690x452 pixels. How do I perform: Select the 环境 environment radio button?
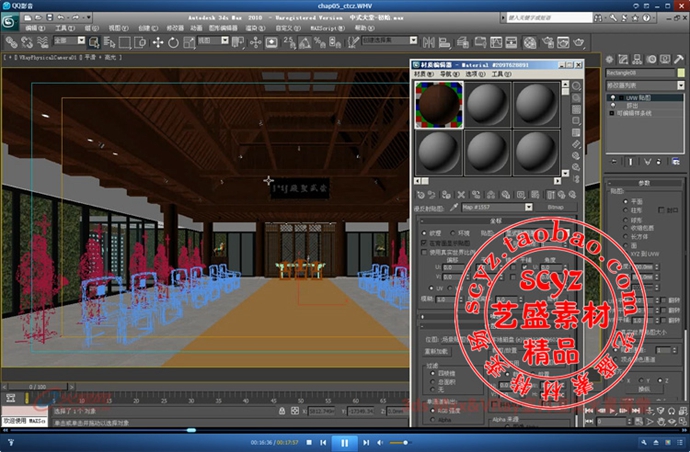tap(452, 233)
